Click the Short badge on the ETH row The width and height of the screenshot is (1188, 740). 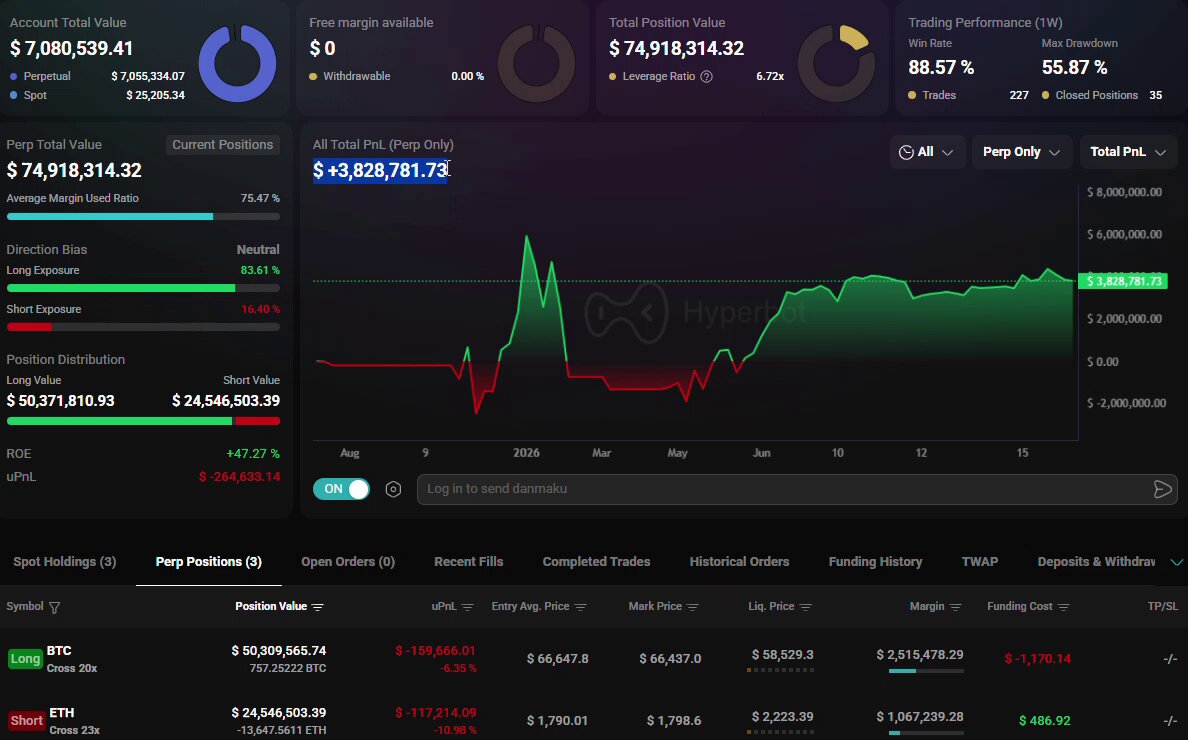(x=27, y=721)
